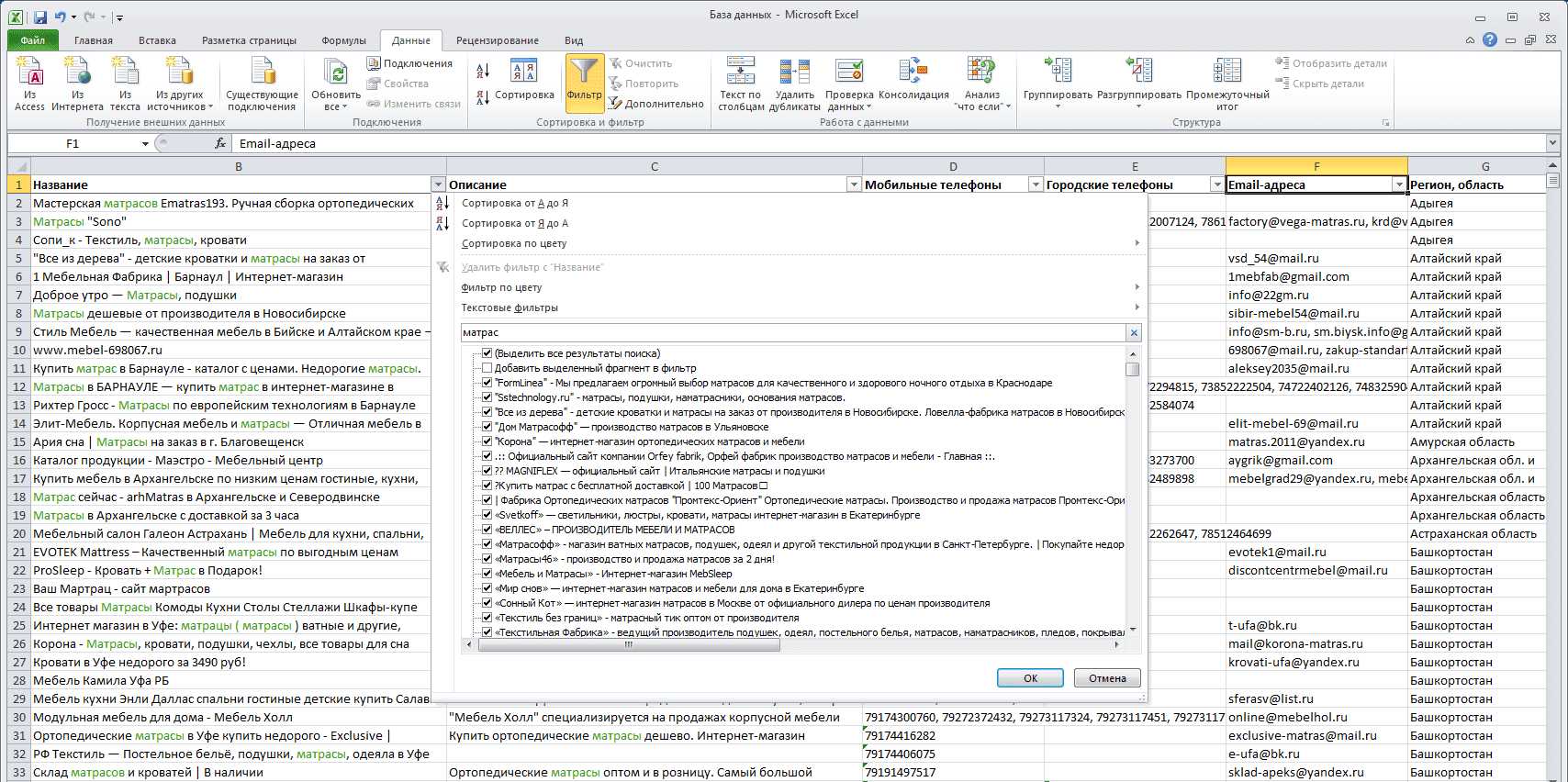Expand the formula bar
The image size is (1568, 782).
[1552, 143]
